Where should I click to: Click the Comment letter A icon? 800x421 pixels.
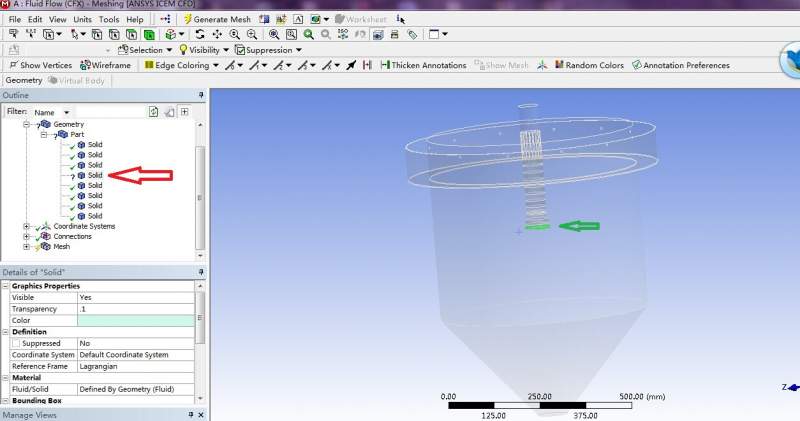pos(298,19)
